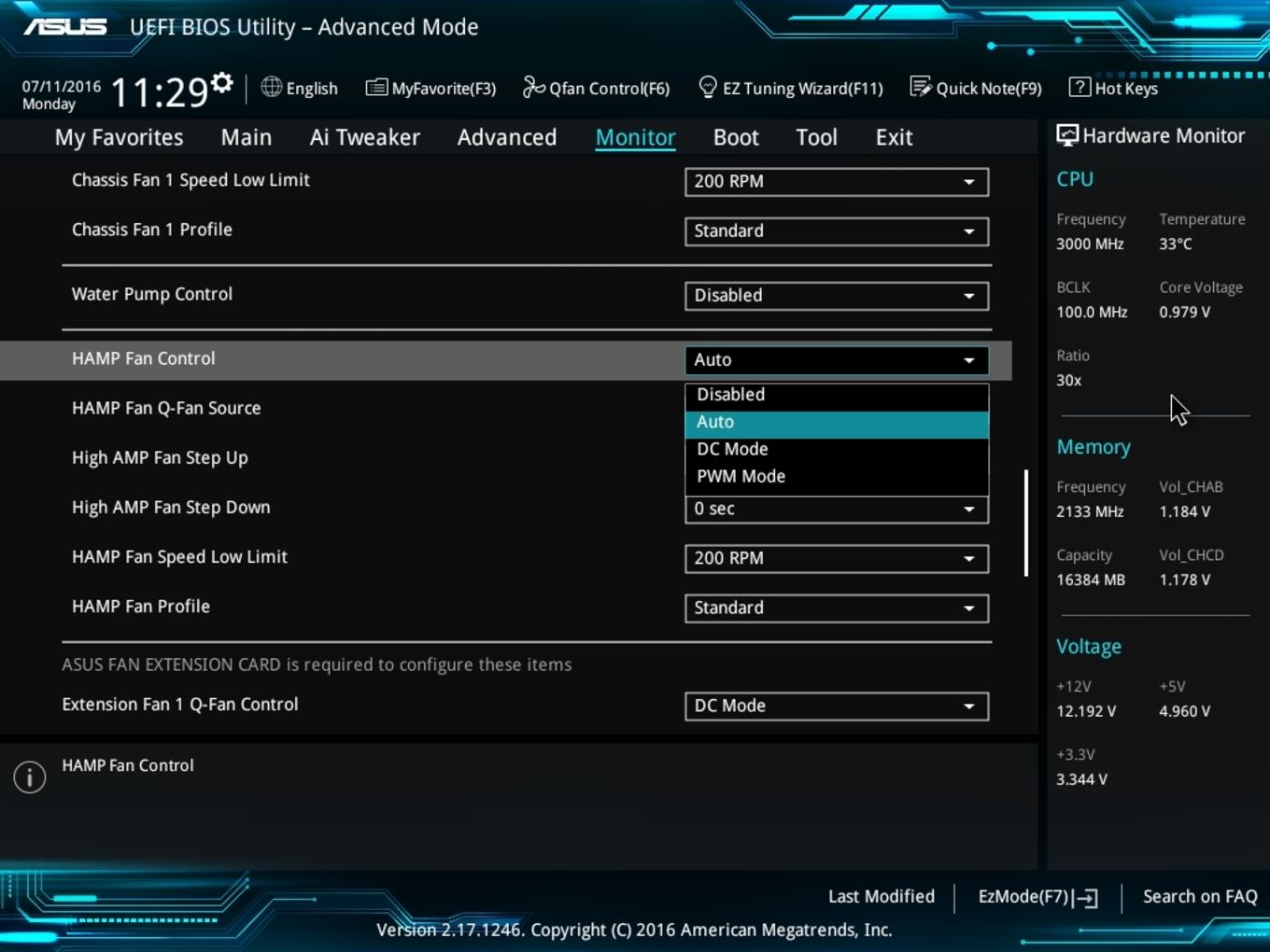This screenshot has height=952, width=1270.
Task: Select HAMP Fan Profile label
Action: point(141,606)
